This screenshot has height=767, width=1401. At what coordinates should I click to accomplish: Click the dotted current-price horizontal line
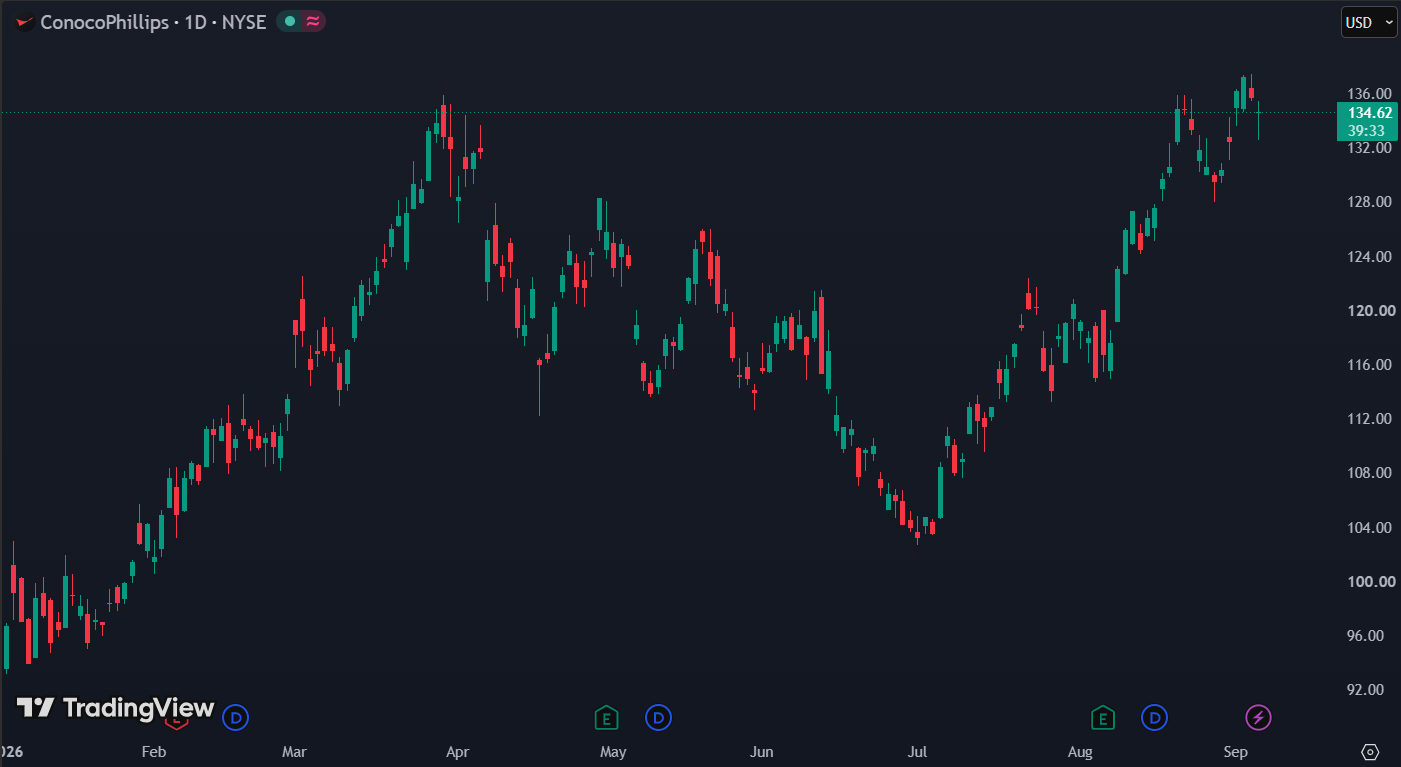(x=668, y=112)
